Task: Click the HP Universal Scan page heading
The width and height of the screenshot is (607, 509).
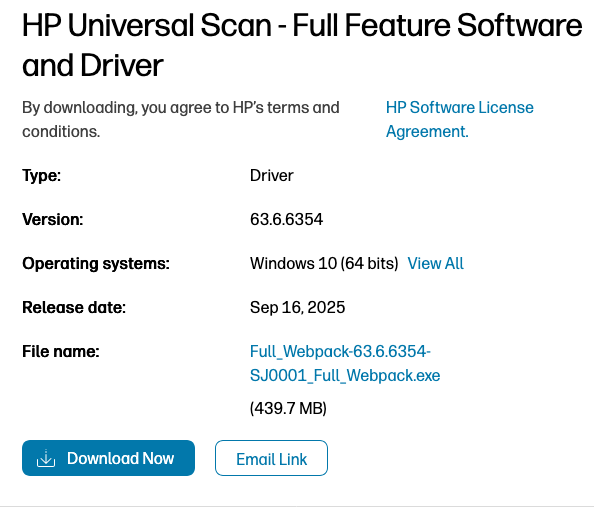Action: [302, 46]
